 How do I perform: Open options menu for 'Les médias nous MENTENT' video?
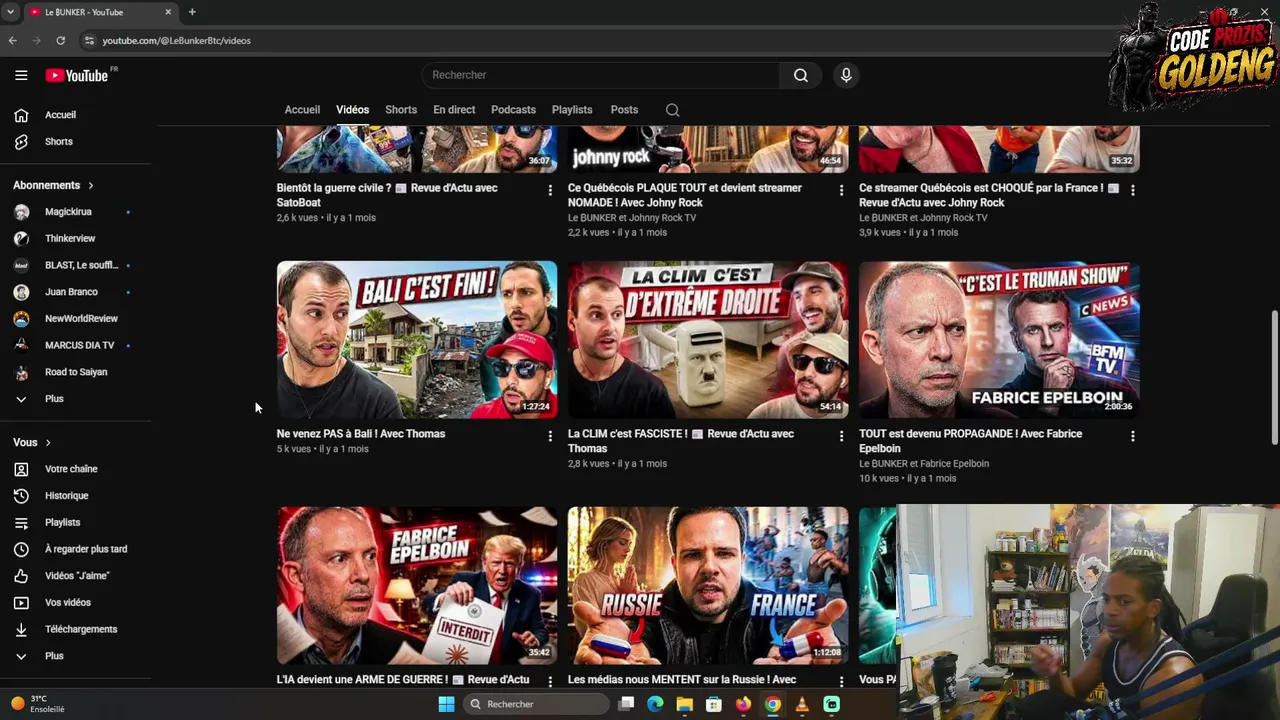[841, 682]
